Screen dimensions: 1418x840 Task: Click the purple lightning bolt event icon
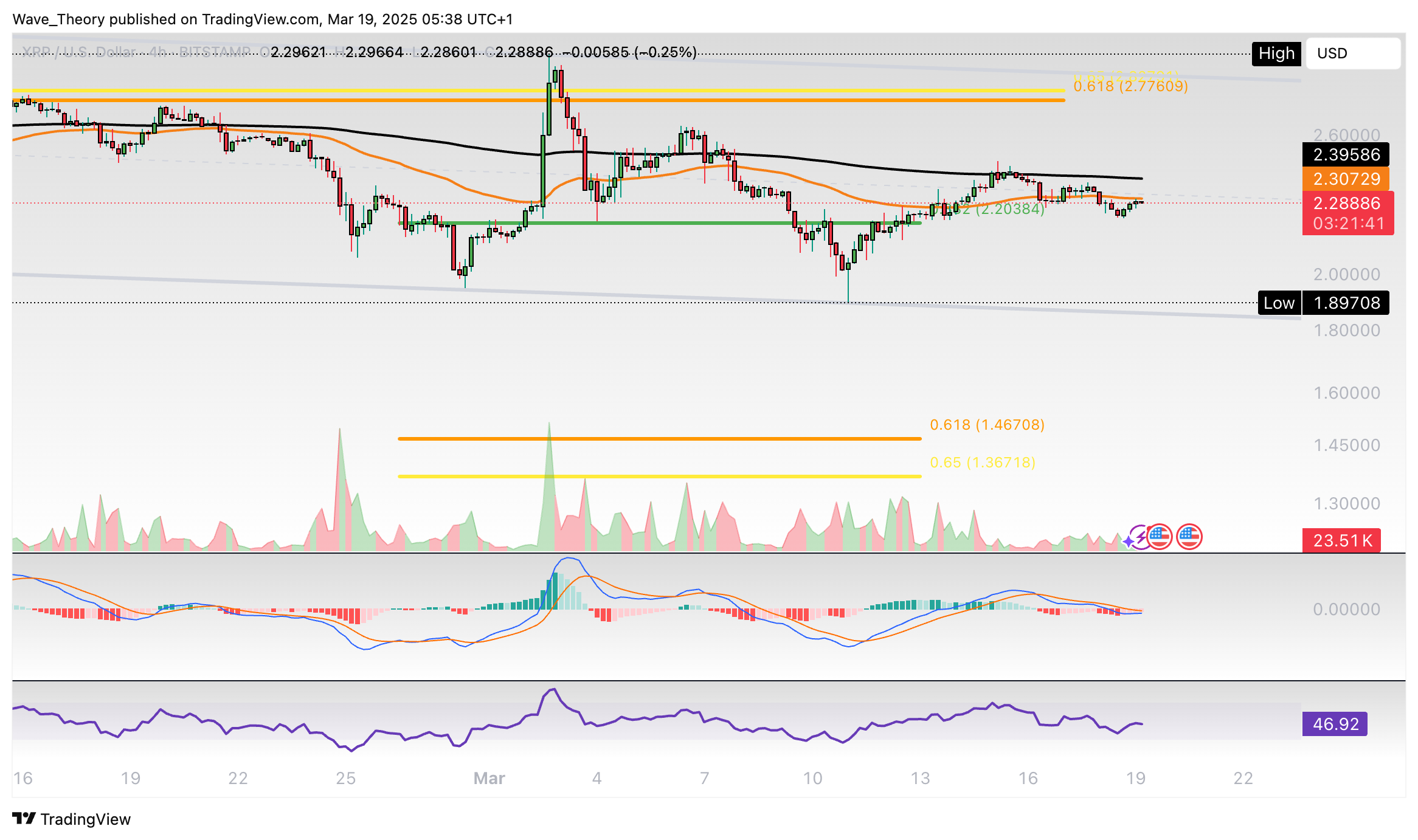click(x=1141, y=537)
